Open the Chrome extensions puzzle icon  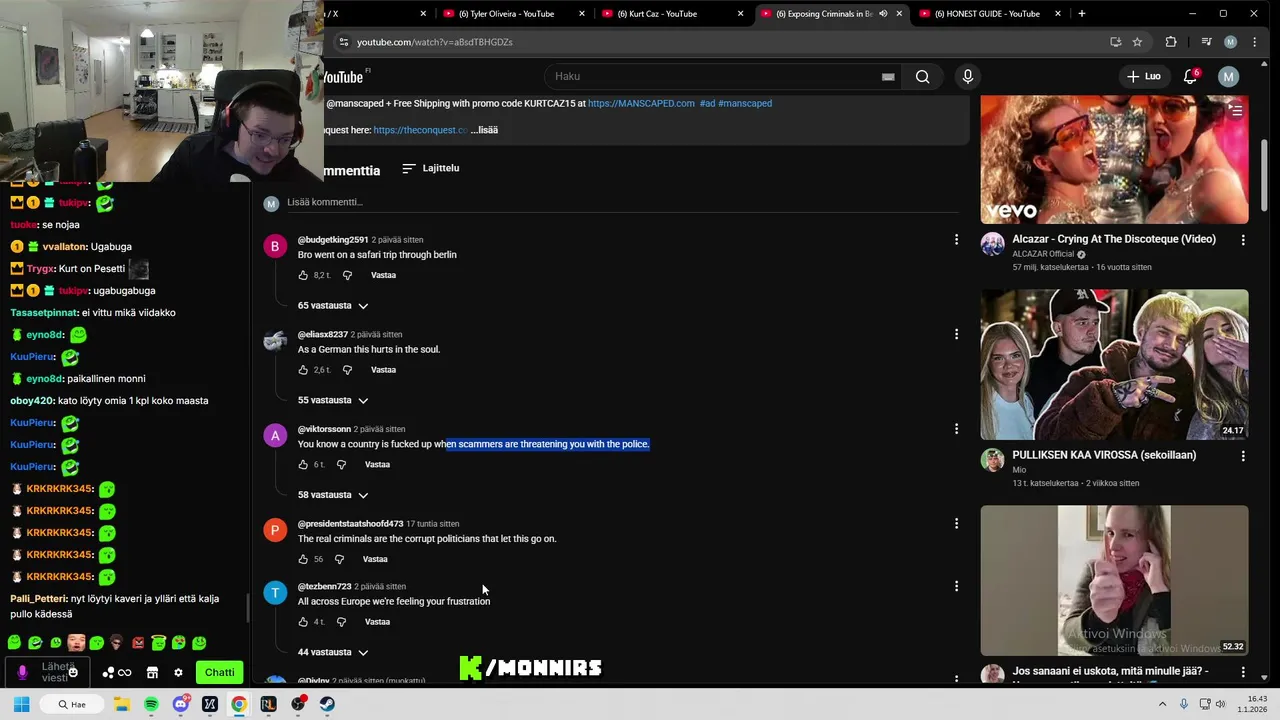pyautogui.click(x=1171, y=42)
